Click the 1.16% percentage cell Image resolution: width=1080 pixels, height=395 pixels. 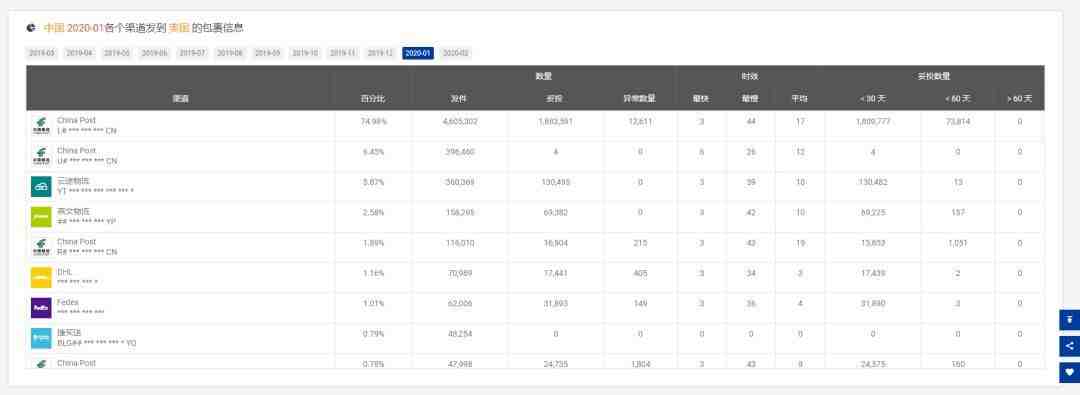click(x=373, y=273)
